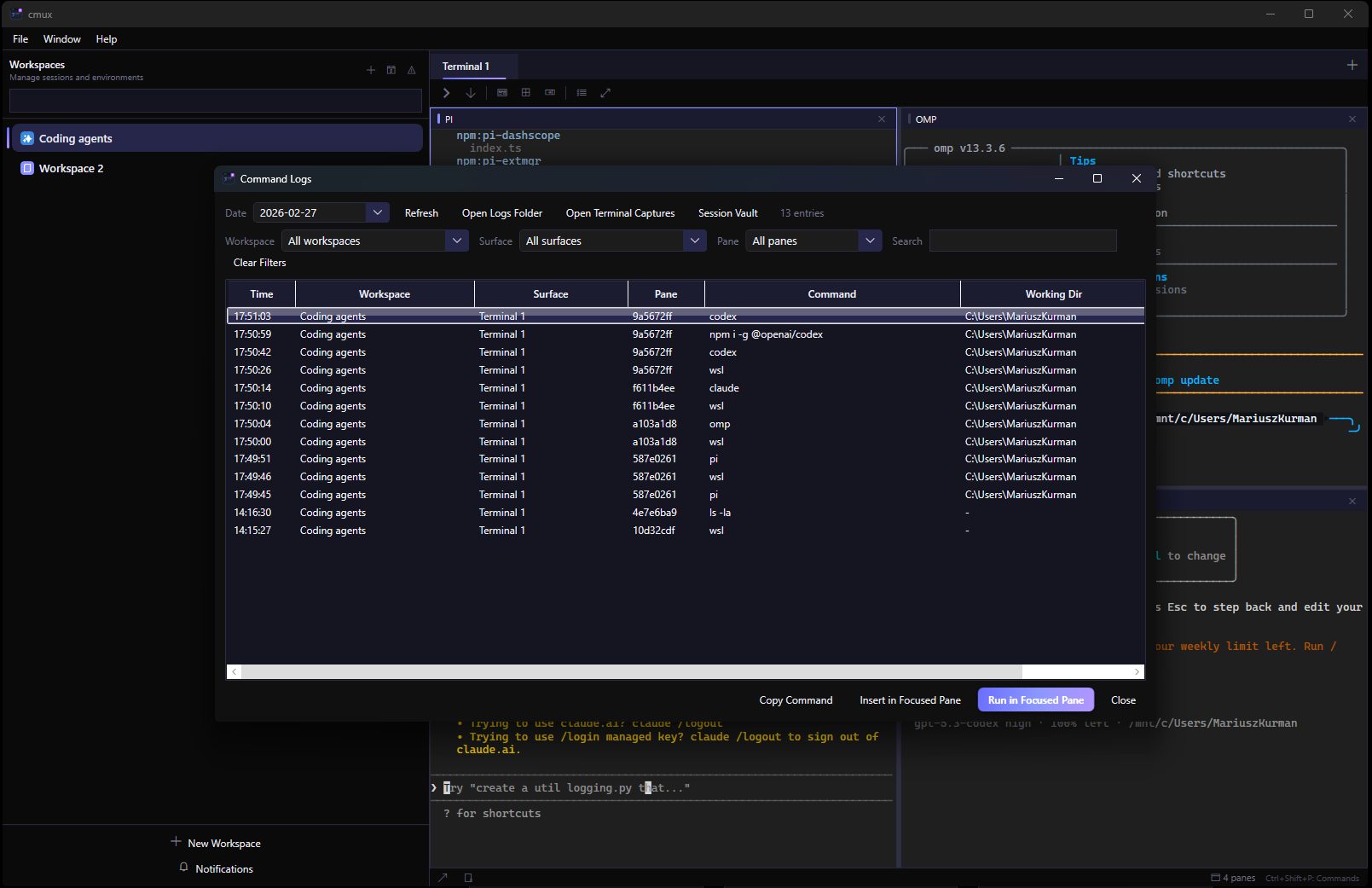
Task: Click the diagonal expand arrows icon in toolbar
Action: (x=605, y=92)
